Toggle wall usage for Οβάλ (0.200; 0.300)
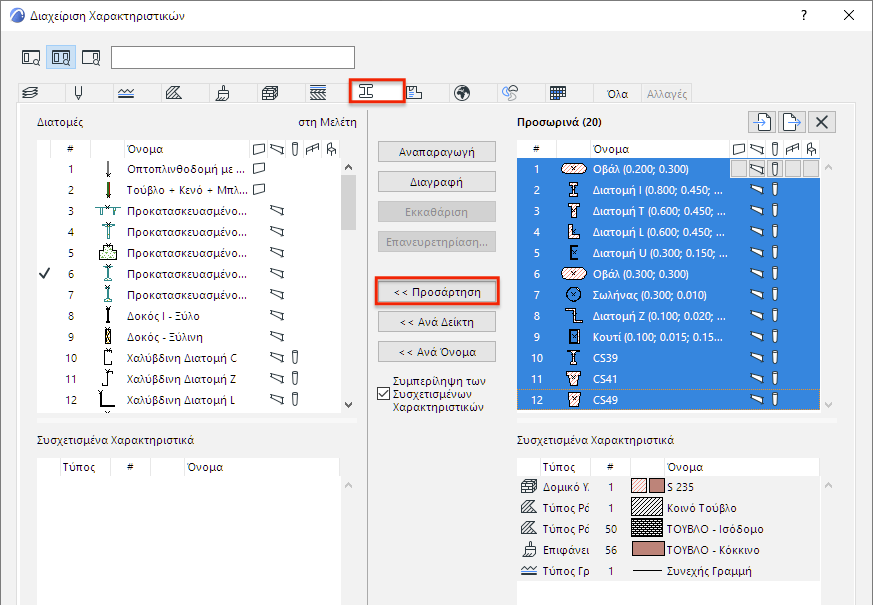Viewport: 873px width, 605px height. tap(739, 169)
